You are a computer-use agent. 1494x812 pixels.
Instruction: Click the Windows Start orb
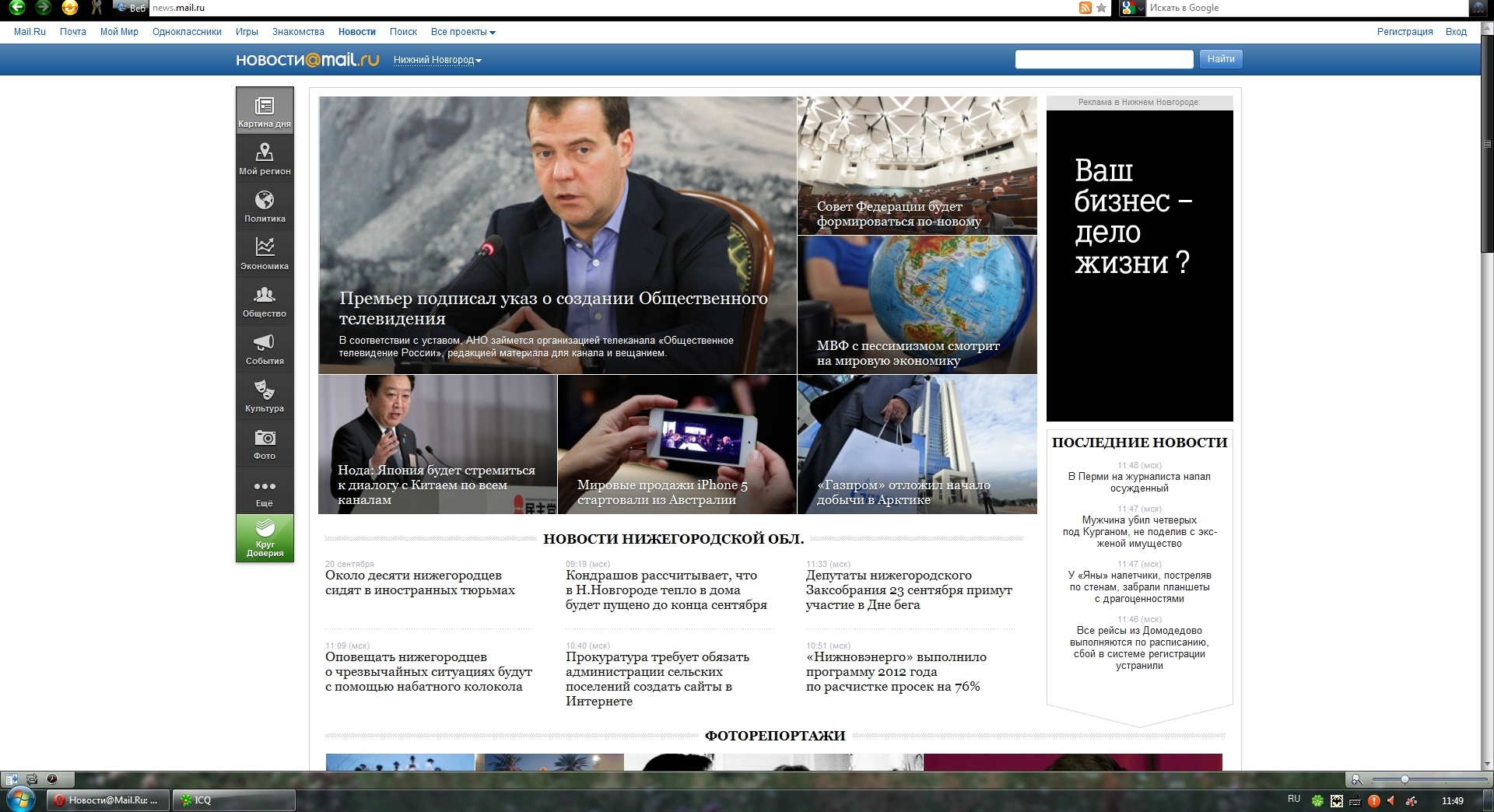pos(19,799)
